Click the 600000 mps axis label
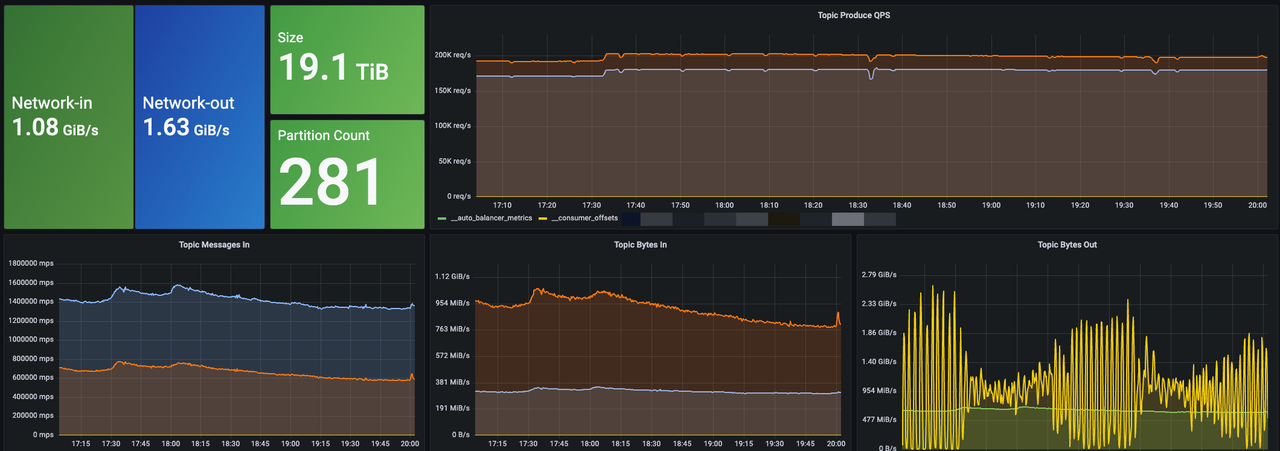 [32, 377]
